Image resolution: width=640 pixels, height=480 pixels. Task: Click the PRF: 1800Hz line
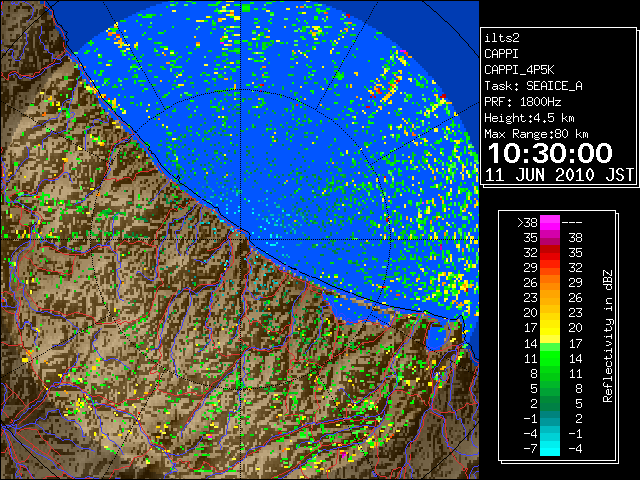point(522,102)
